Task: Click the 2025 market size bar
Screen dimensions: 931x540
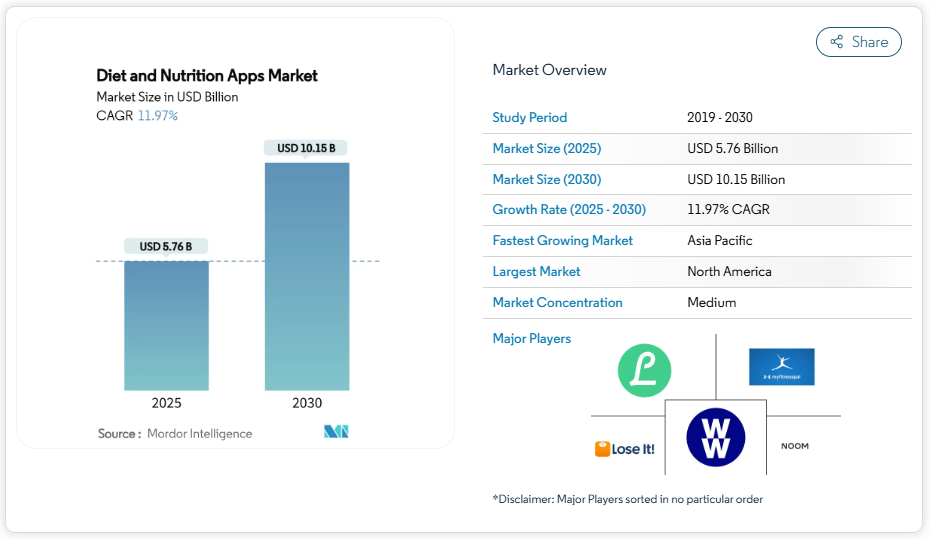Action: tap(166, 325)
